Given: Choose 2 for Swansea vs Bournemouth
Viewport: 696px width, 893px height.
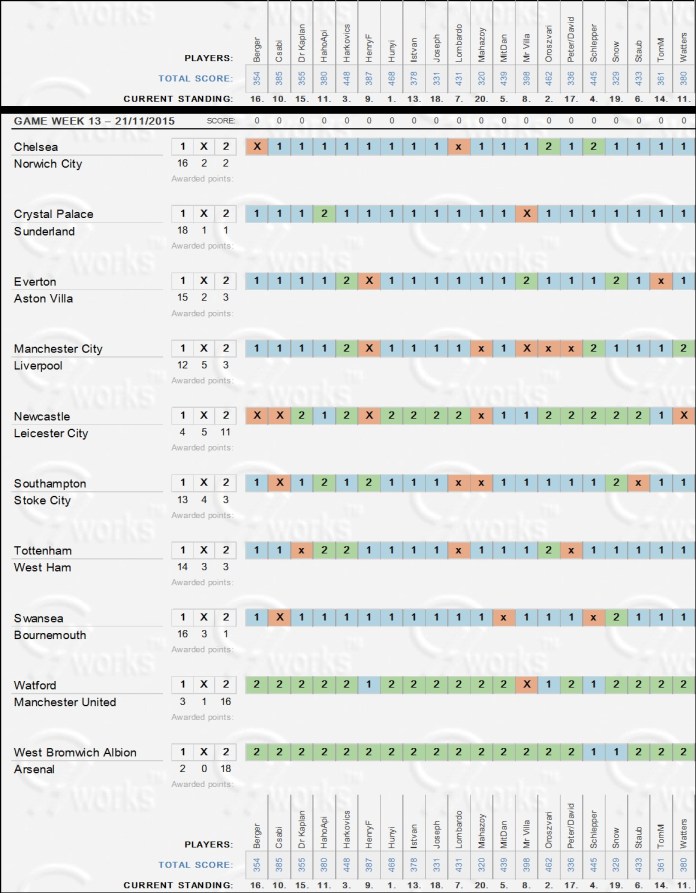Looking at the screenshot, I should 226,617.
